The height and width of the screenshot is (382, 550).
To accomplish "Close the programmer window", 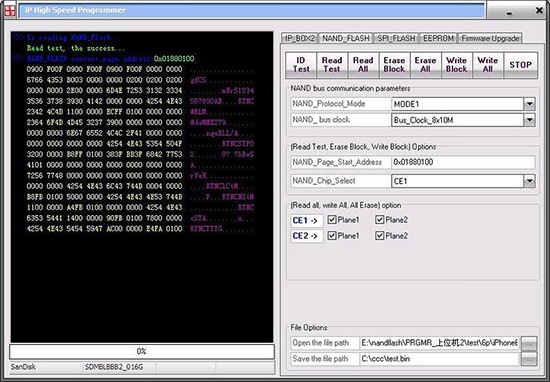I will pos(539,11).
